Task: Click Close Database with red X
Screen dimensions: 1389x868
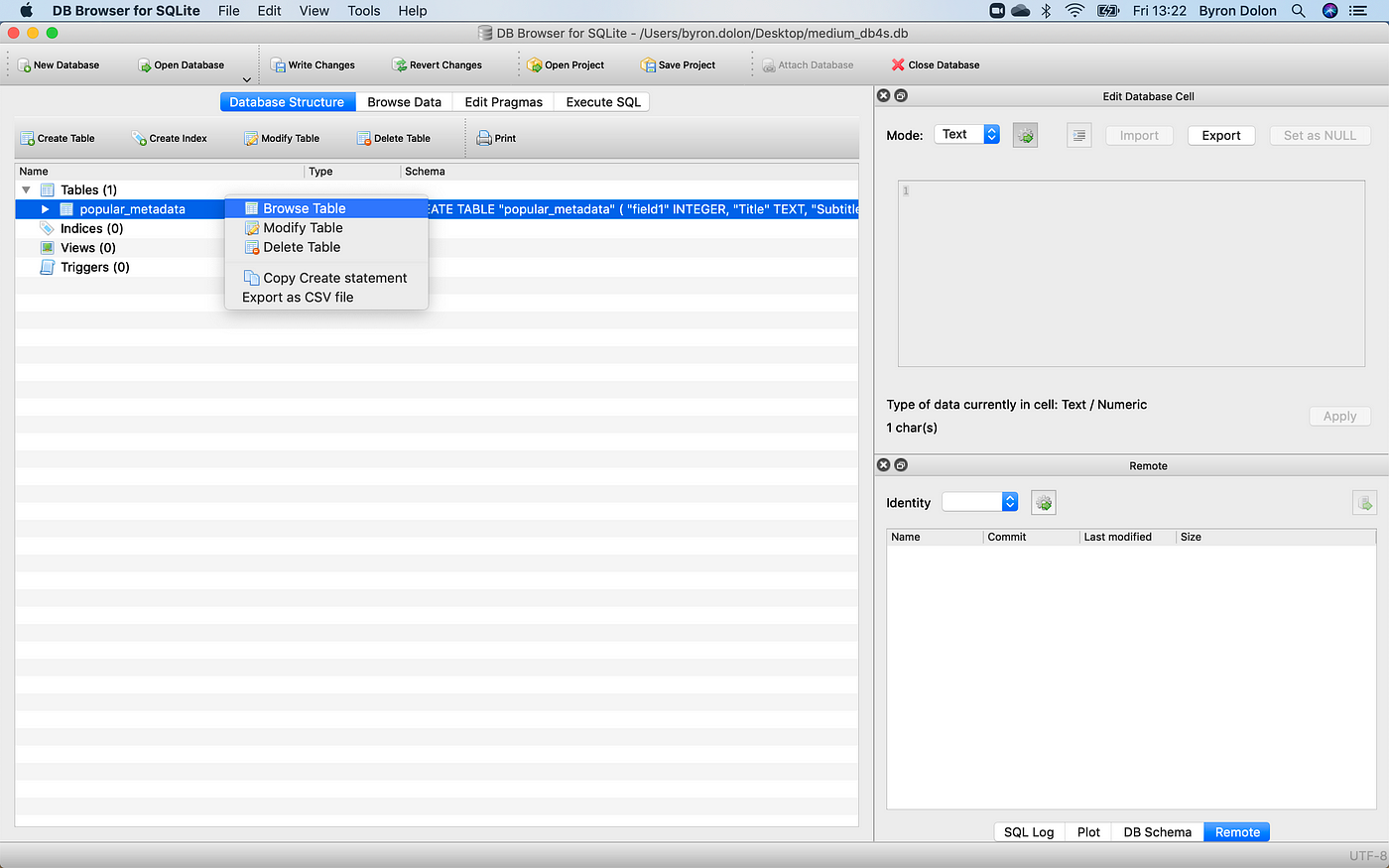Action: click(935, 65)
